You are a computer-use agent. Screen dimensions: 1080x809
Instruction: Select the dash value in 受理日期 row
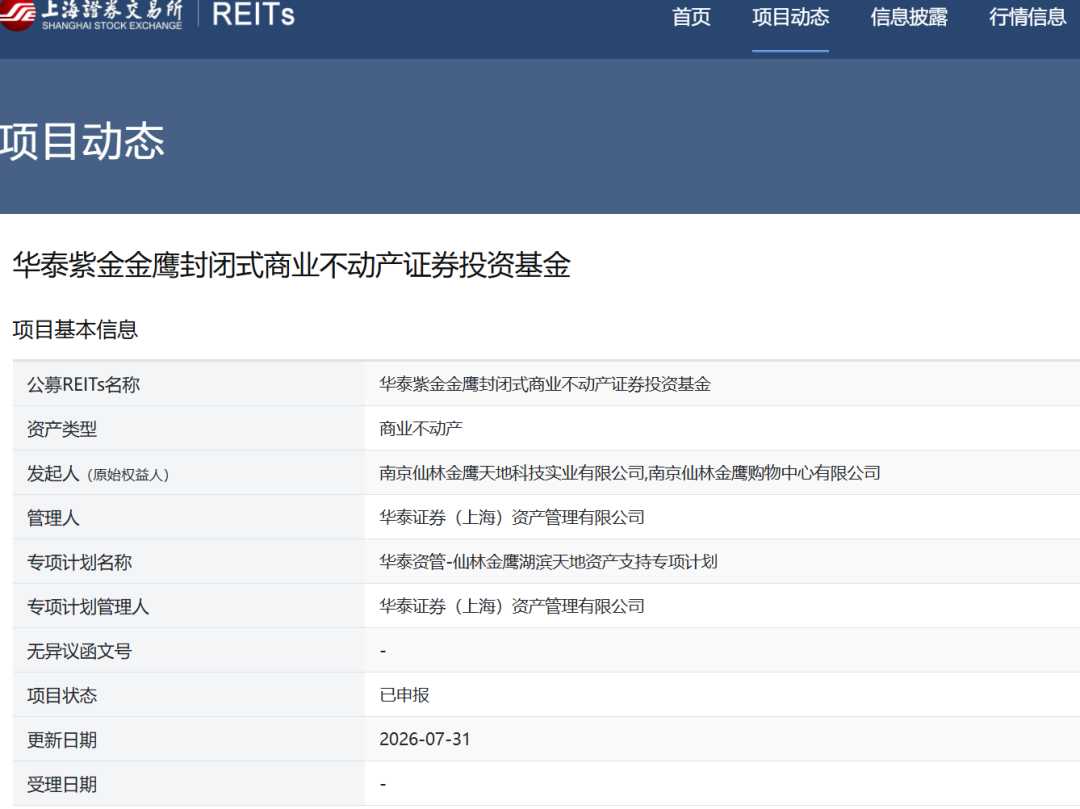pos(383,784)
